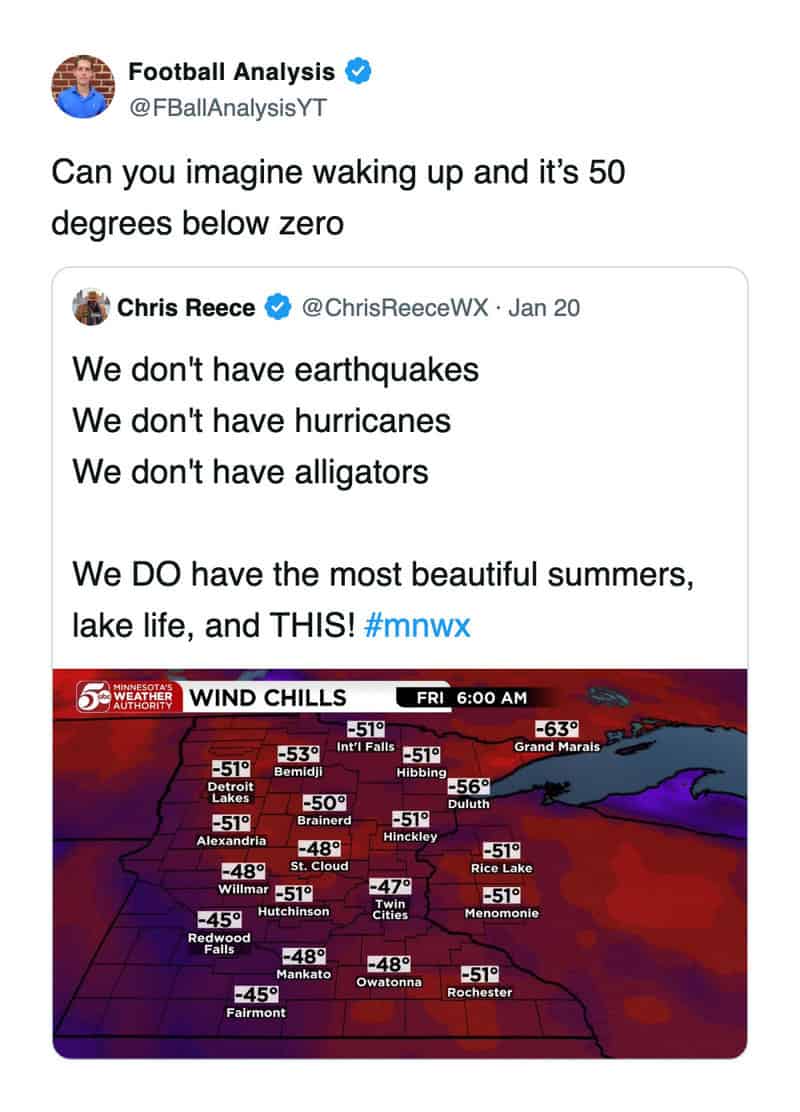Click the Jan 20 tweet date
This screenshot has width=800, height=1112.
pos(544,308)
